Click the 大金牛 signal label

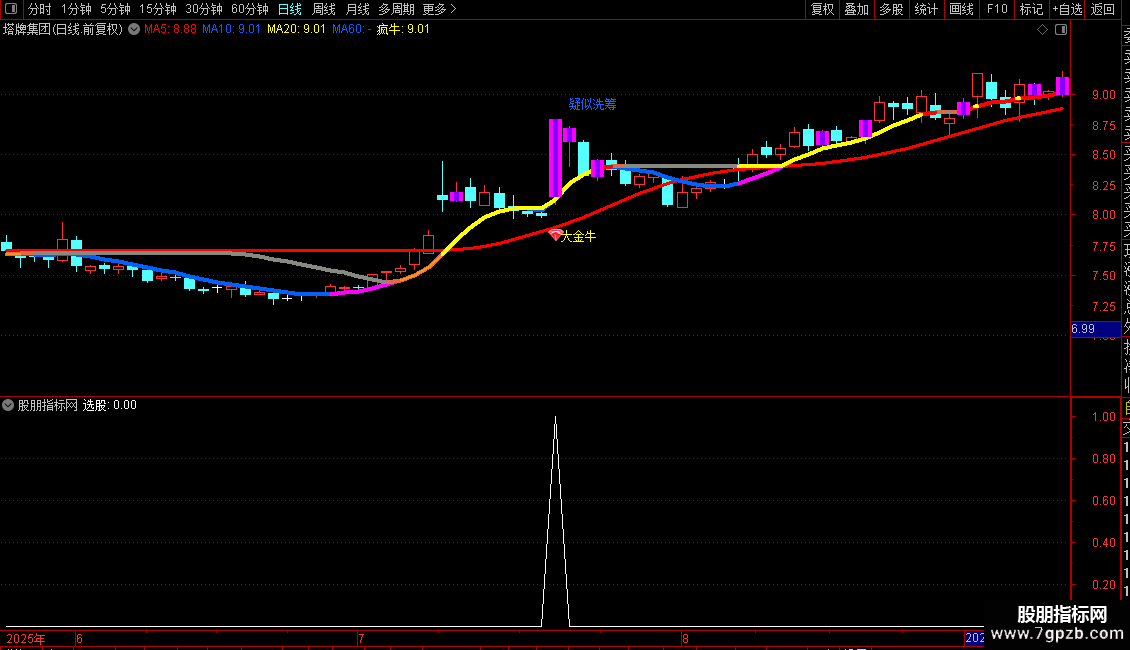click(579, 236)
